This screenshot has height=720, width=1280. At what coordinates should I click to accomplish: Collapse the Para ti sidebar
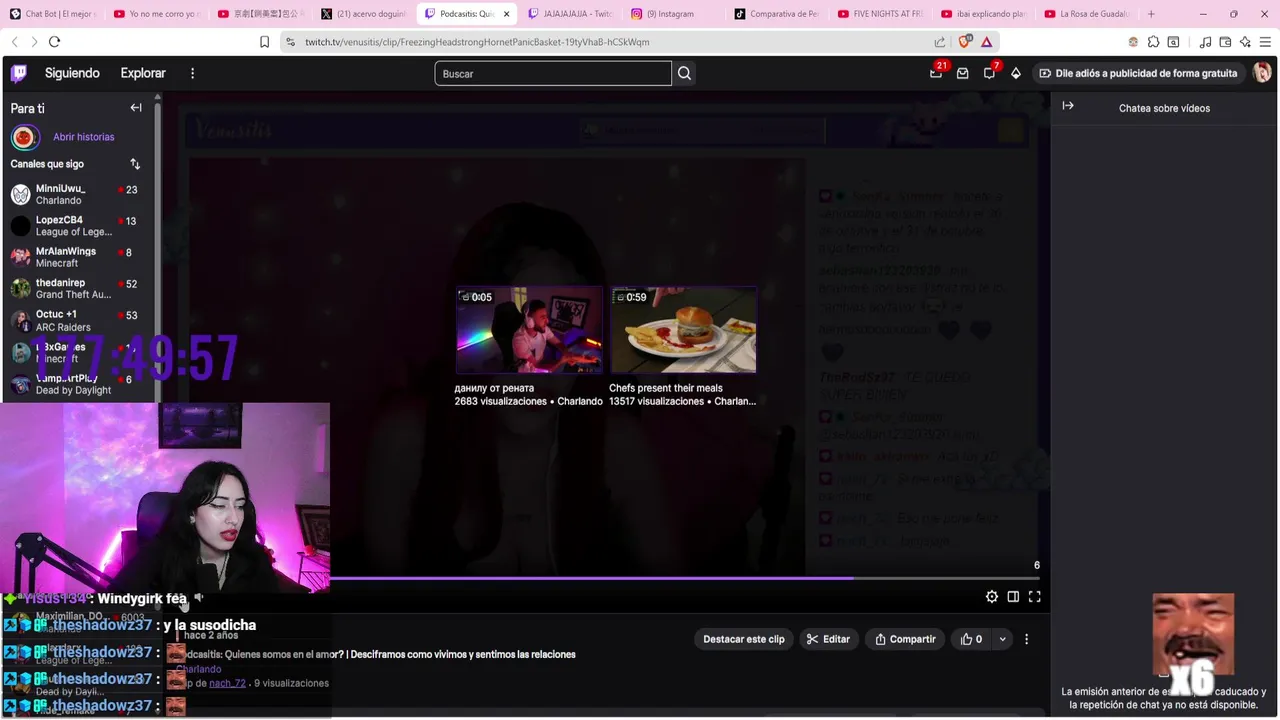[136, 108]
